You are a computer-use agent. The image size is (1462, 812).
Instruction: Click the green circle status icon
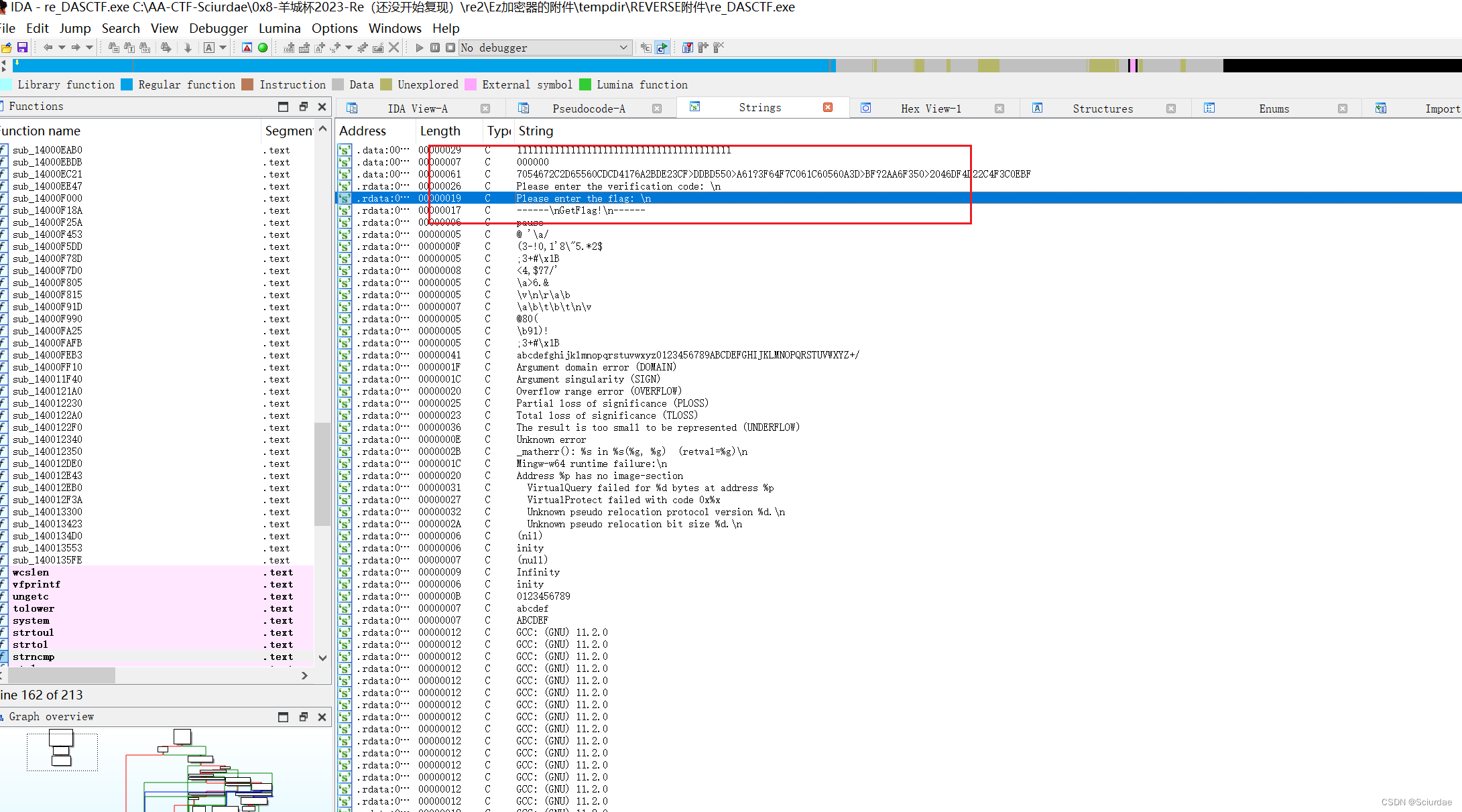(263, 48)
